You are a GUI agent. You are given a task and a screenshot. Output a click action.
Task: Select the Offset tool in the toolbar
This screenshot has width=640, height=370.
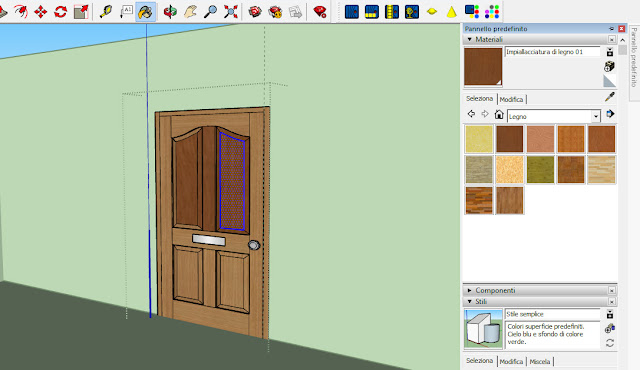pyautogui.click(x=20, y=12)
